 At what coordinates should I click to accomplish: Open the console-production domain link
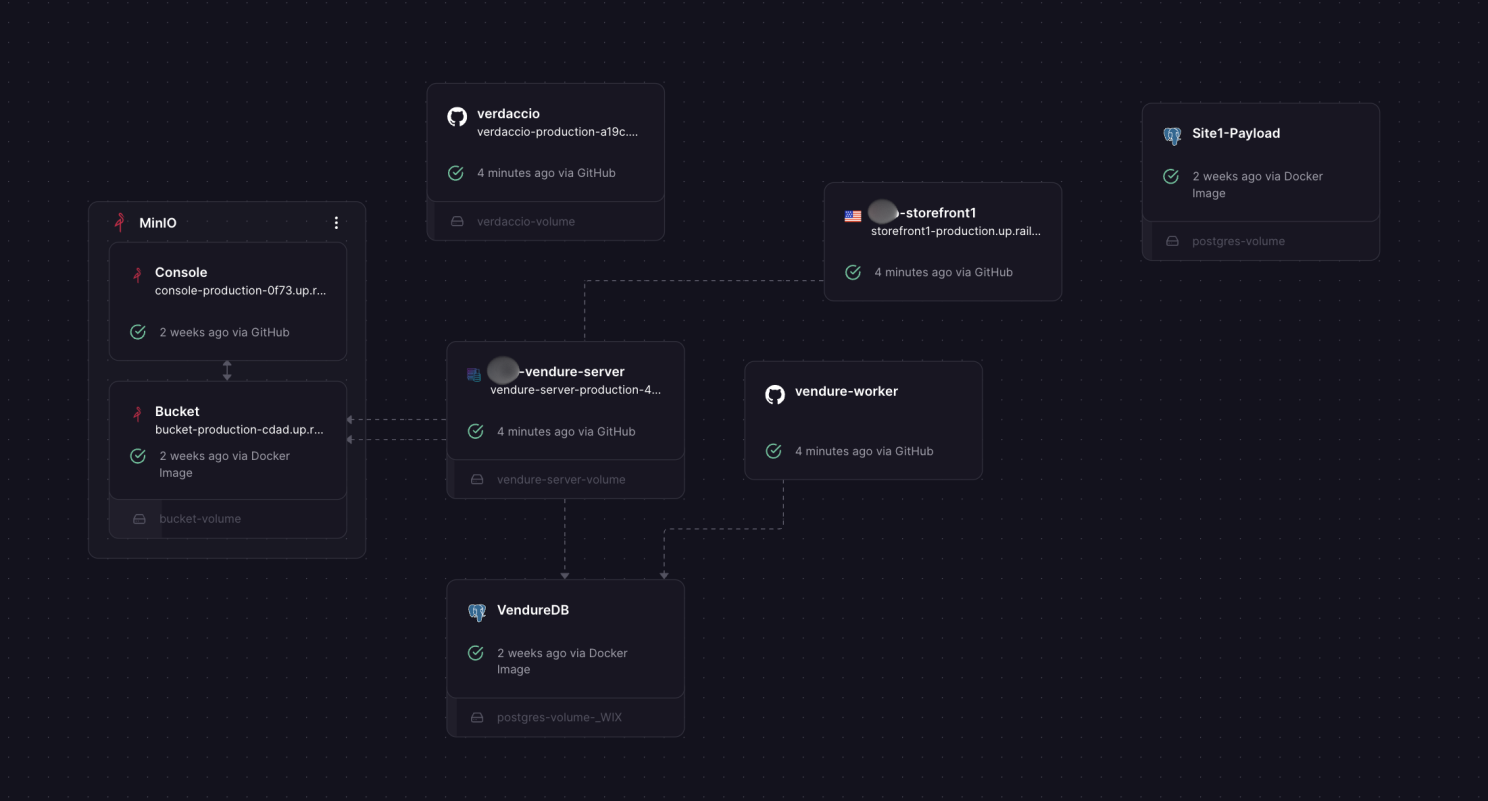240,291
